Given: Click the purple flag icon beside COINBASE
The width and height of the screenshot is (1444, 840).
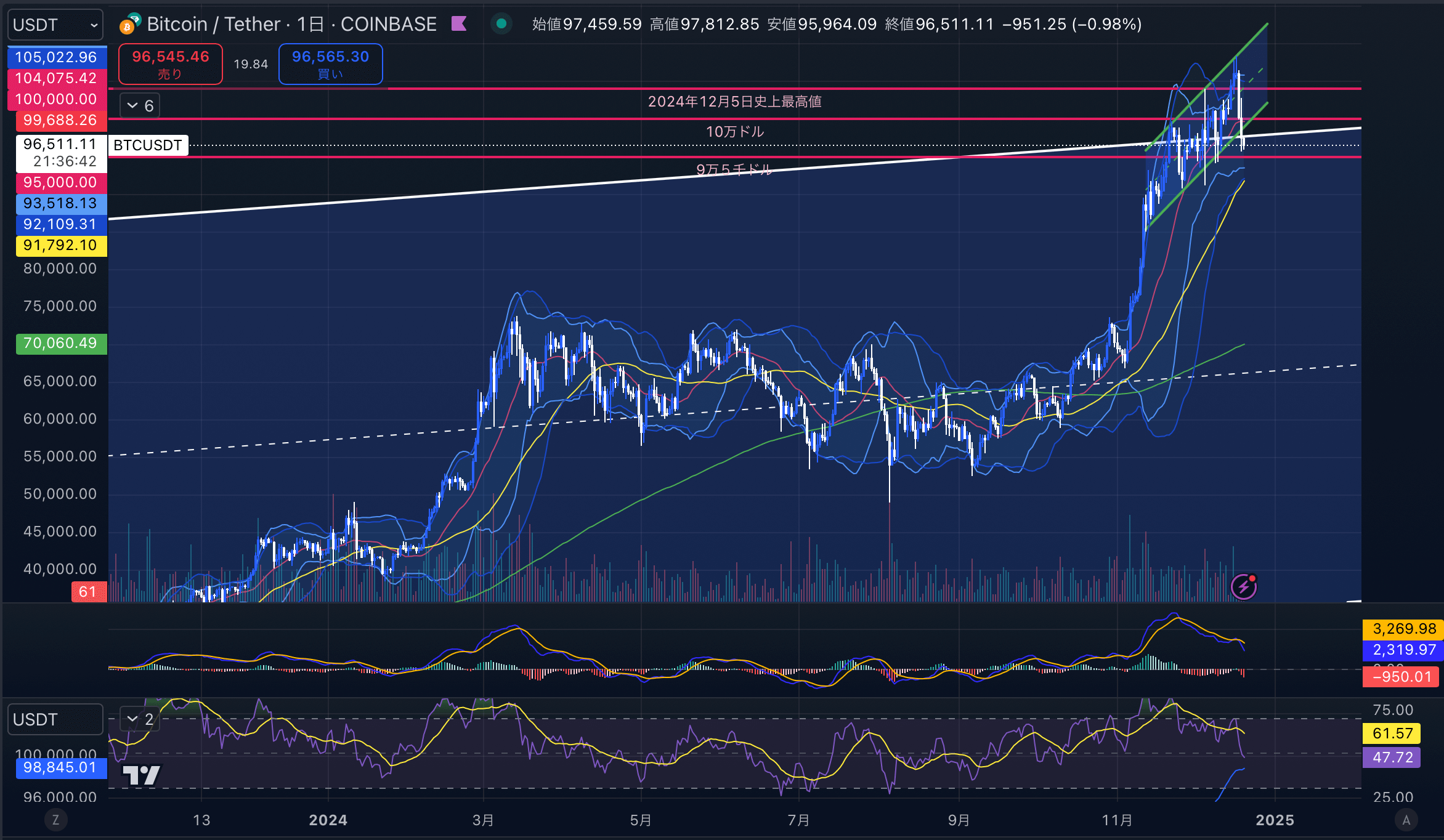Looking at the screenshot, I should pyautogui.click(x=459, y=24).
